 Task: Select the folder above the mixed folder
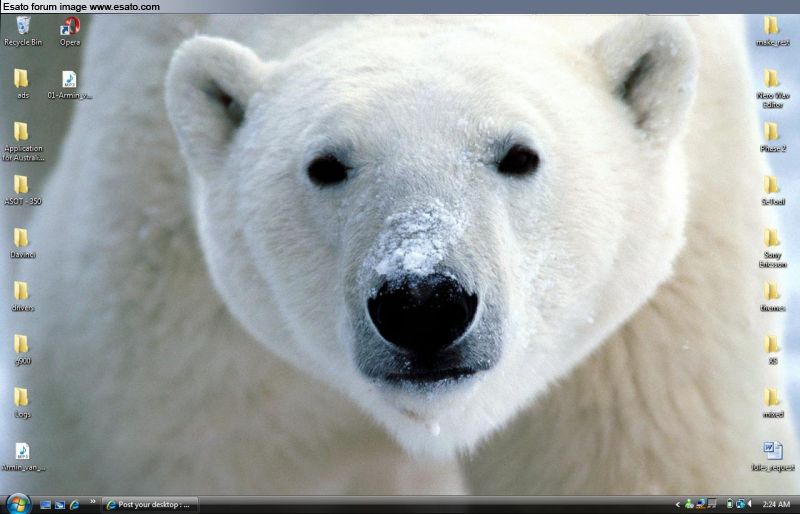tap(772, 350)
